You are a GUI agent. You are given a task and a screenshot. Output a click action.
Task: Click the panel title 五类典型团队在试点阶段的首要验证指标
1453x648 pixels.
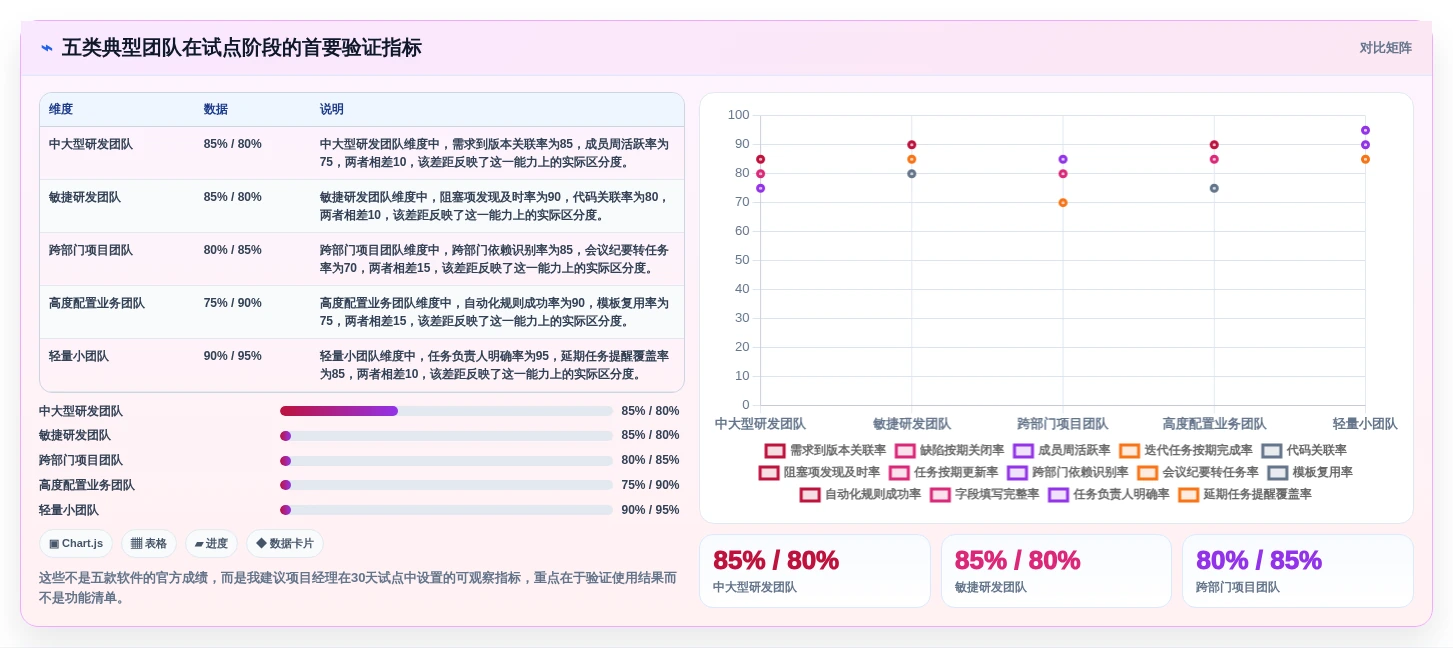[242, 48]
